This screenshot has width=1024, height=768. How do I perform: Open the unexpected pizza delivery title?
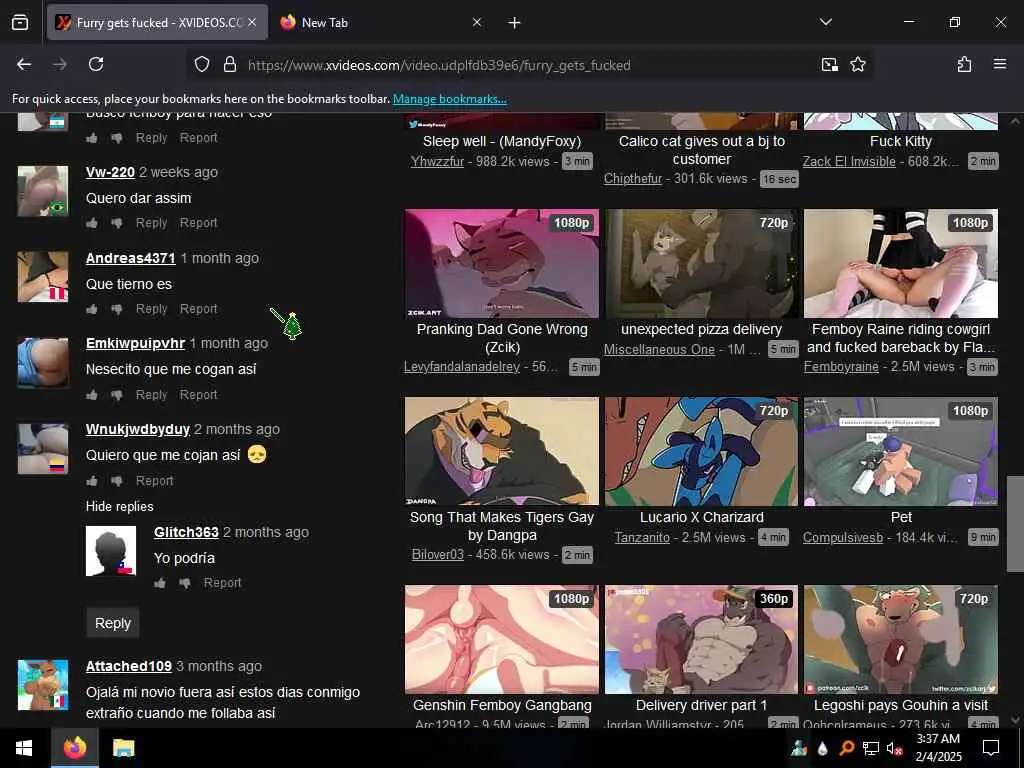tap(701, 329)
